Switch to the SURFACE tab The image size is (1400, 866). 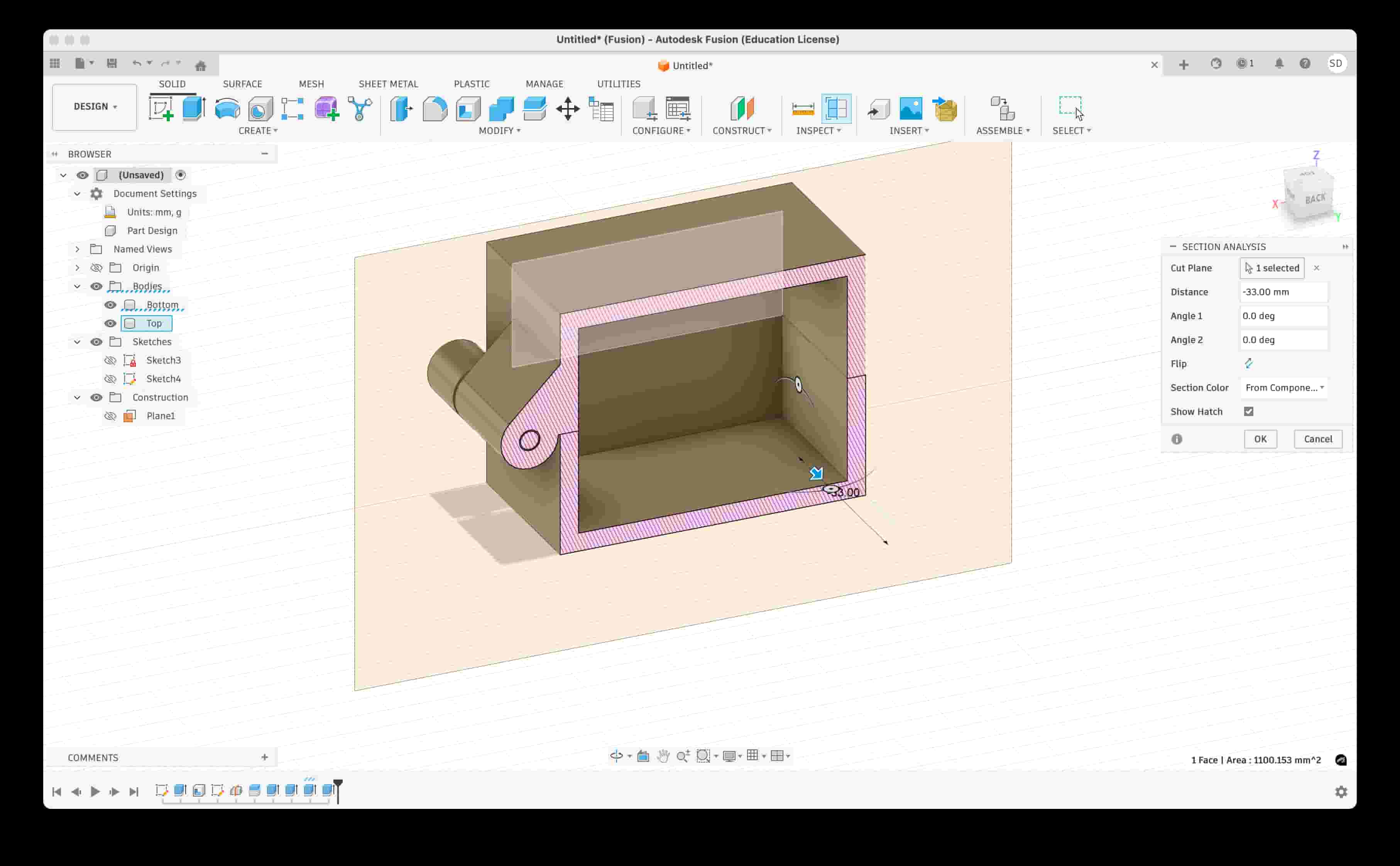tap(242, 84)
